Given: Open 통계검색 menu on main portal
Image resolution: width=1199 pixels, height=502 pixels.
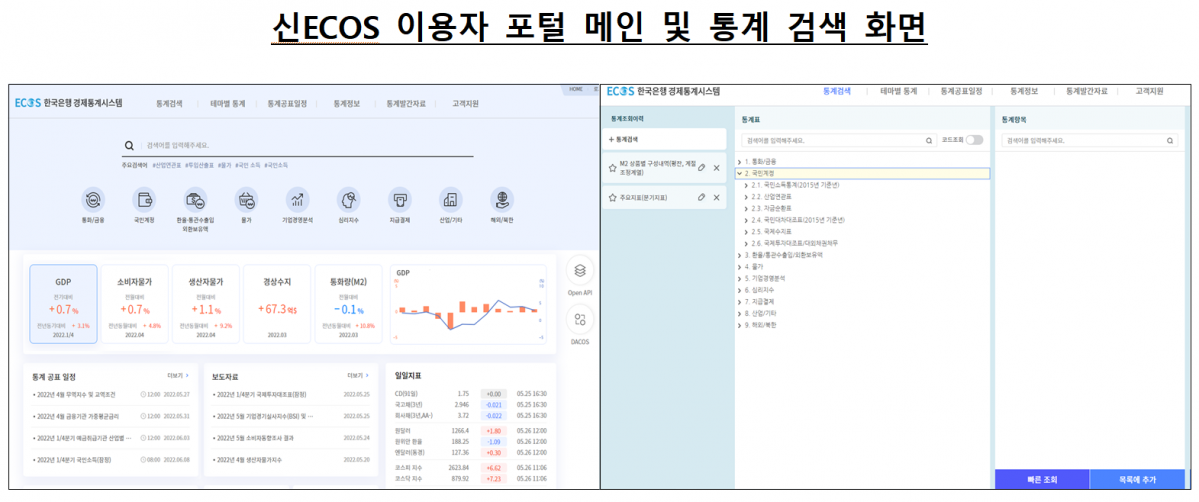Looking at the screenshot, I should click(x=169, y=103).
